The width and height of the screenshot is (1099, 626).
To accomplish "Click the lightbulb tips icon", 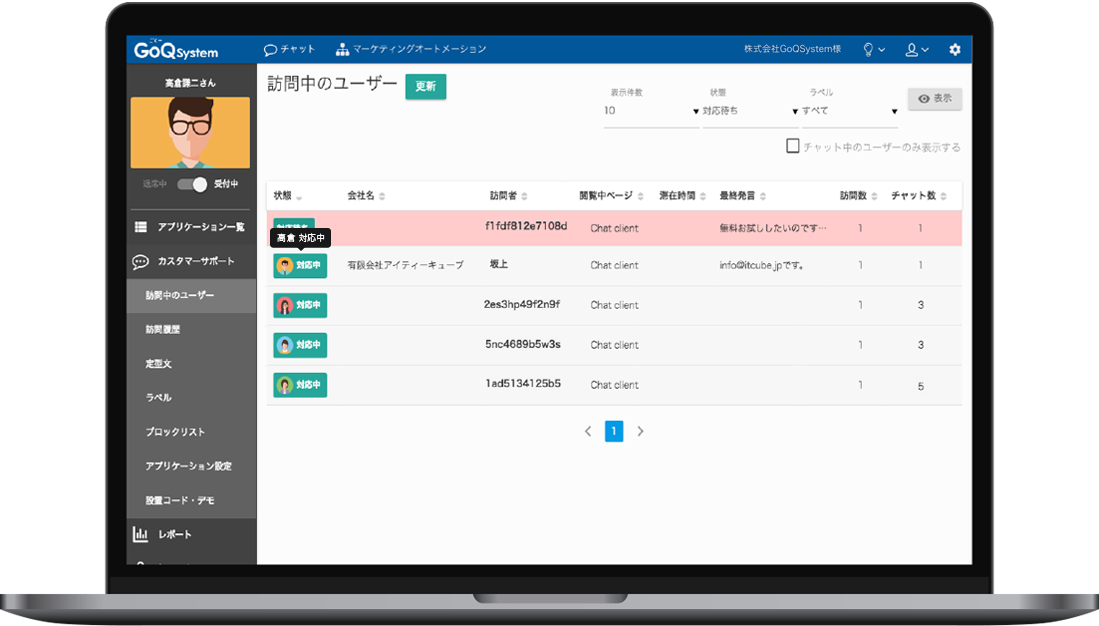I will pyautogui.click(x=873, y=50).
